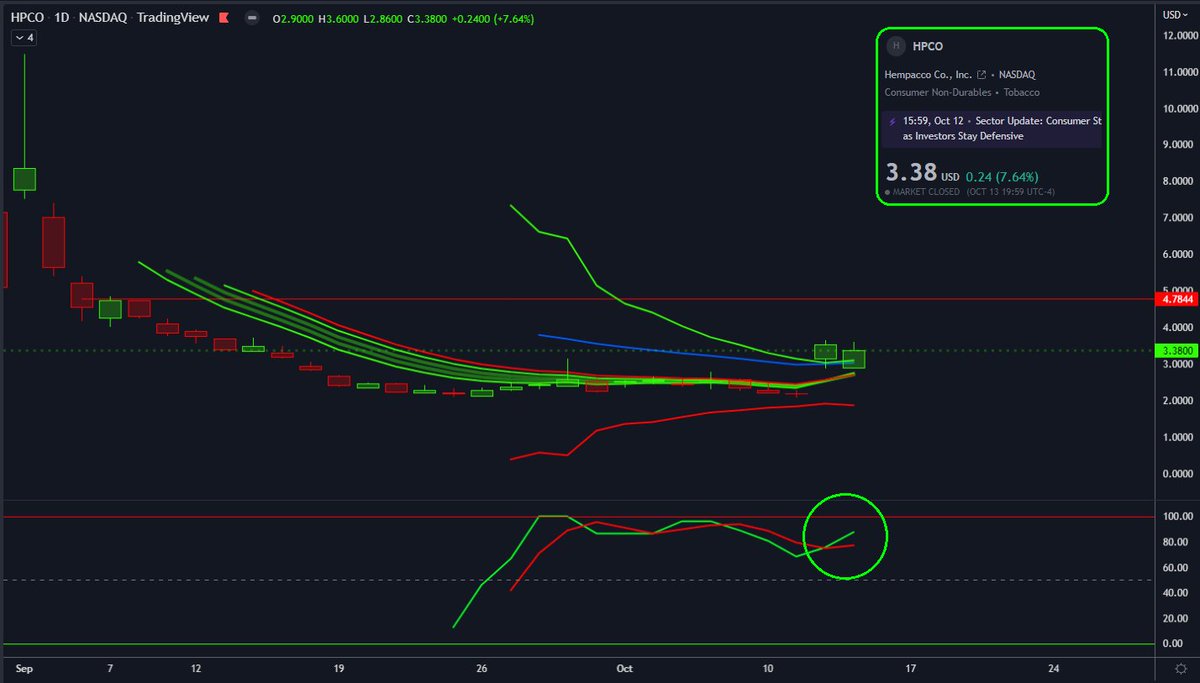Click the 6.0000 price scale label
The height and width of the screenshot is (683, 1200).
pyautogui.click(x=1179, y=255)
